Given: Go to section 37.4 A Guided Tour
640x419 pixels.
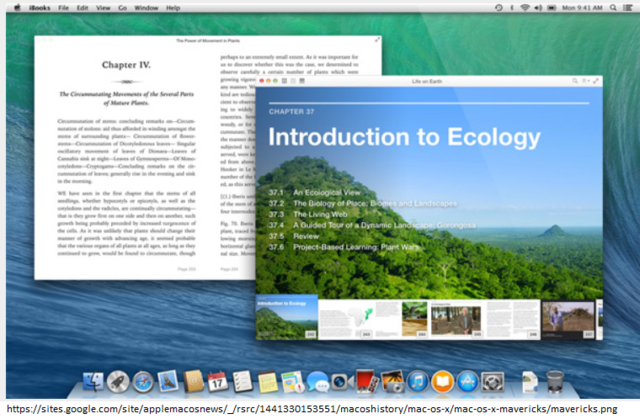Looking at the screenshot, I should [x=372, y=225].
